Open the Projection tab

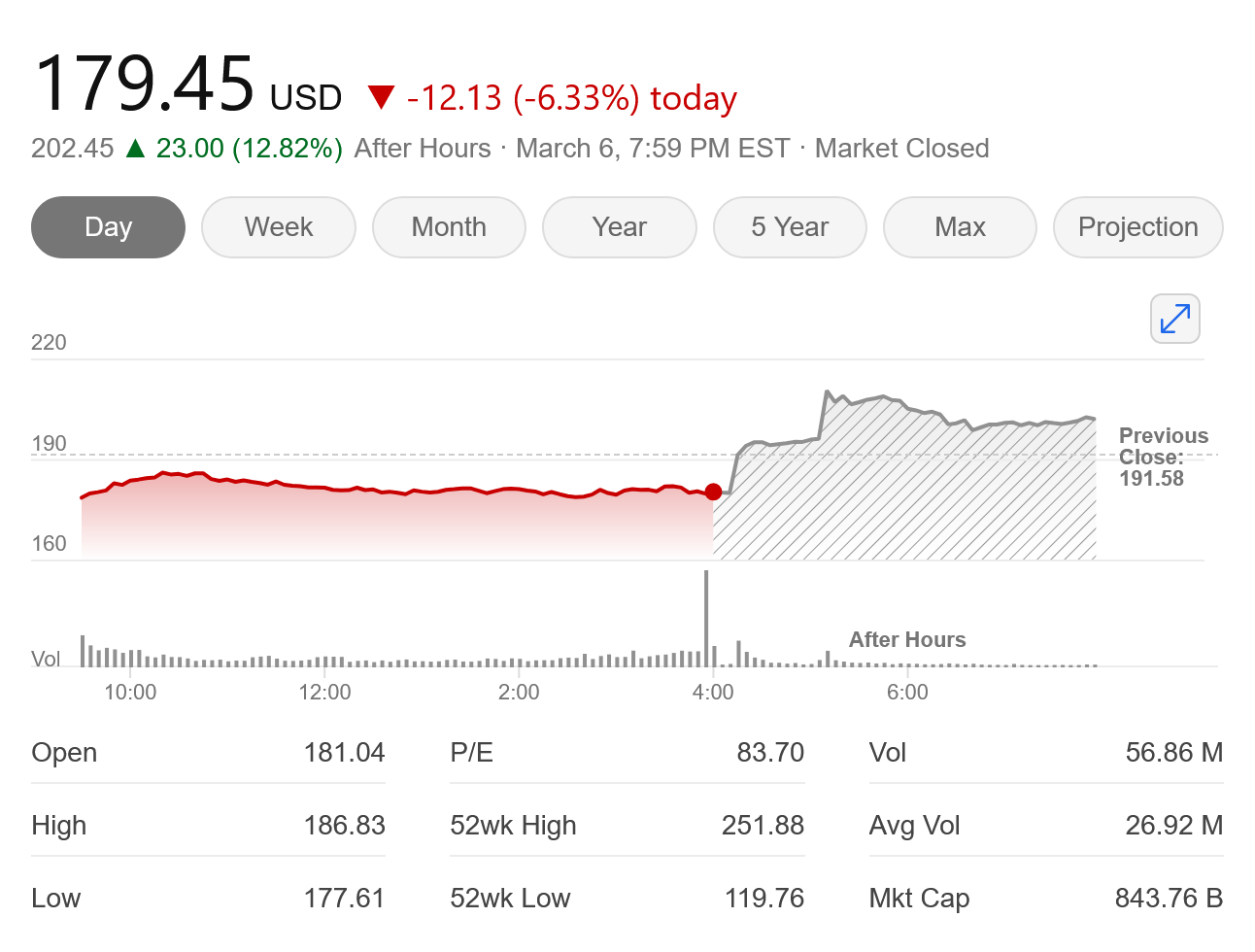pos(1137,227)
